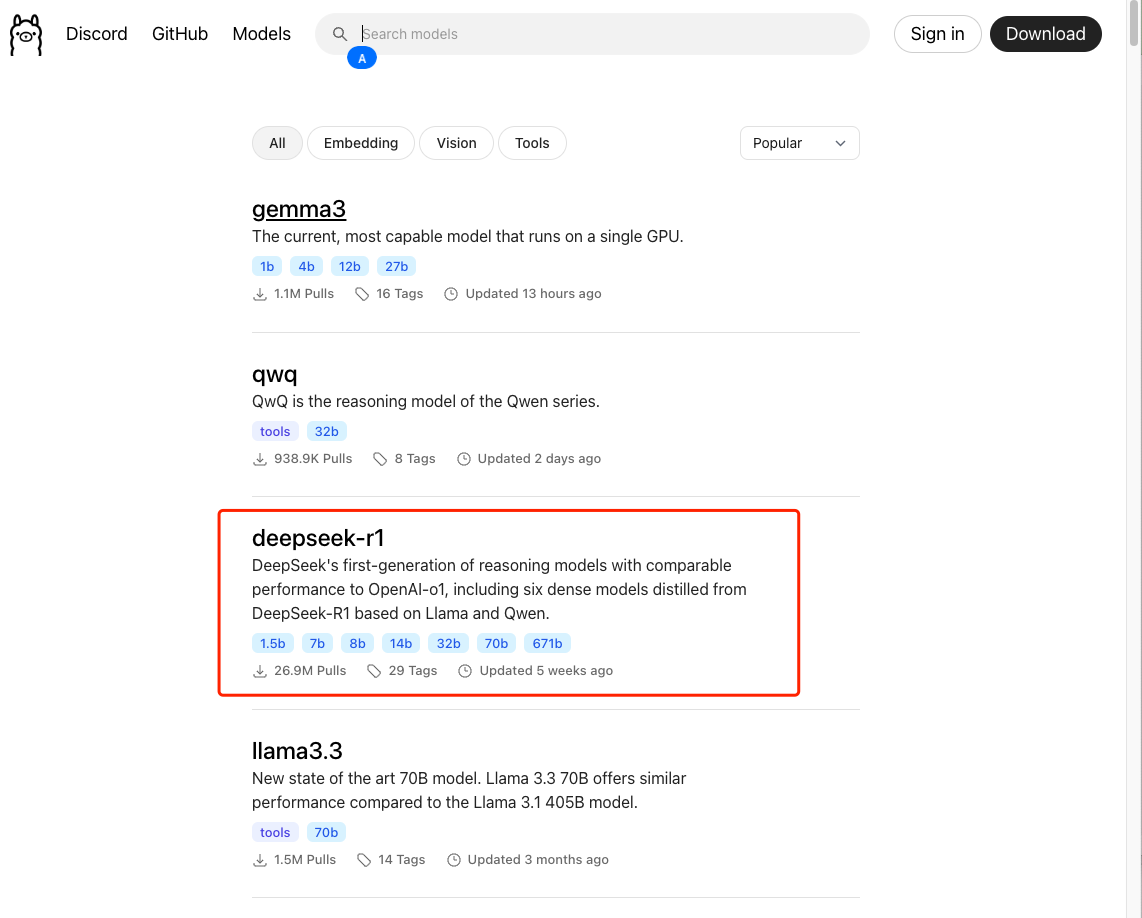
Task: Click the download icon next to 1.5M Pulls
Action: pos(260,860)
